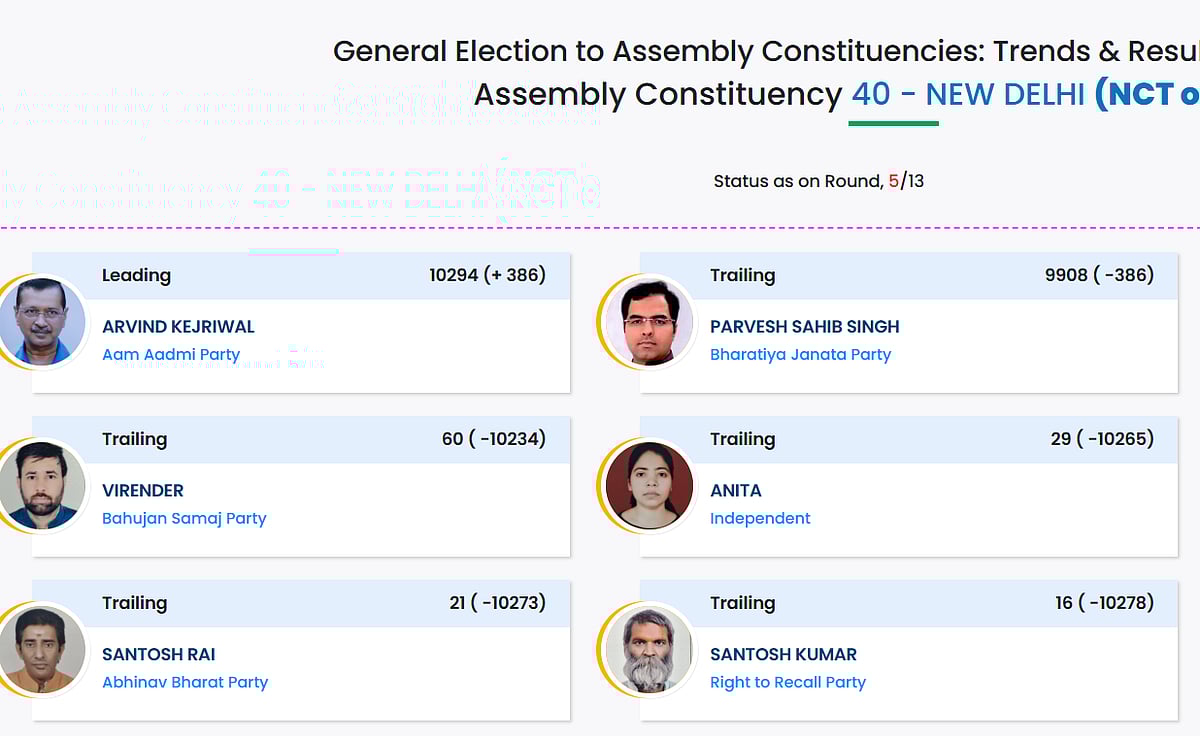Select the ARVIND KEJRIWAL name
The height and width of the screenshot is (736, 1200).
(x=178, y=327)
